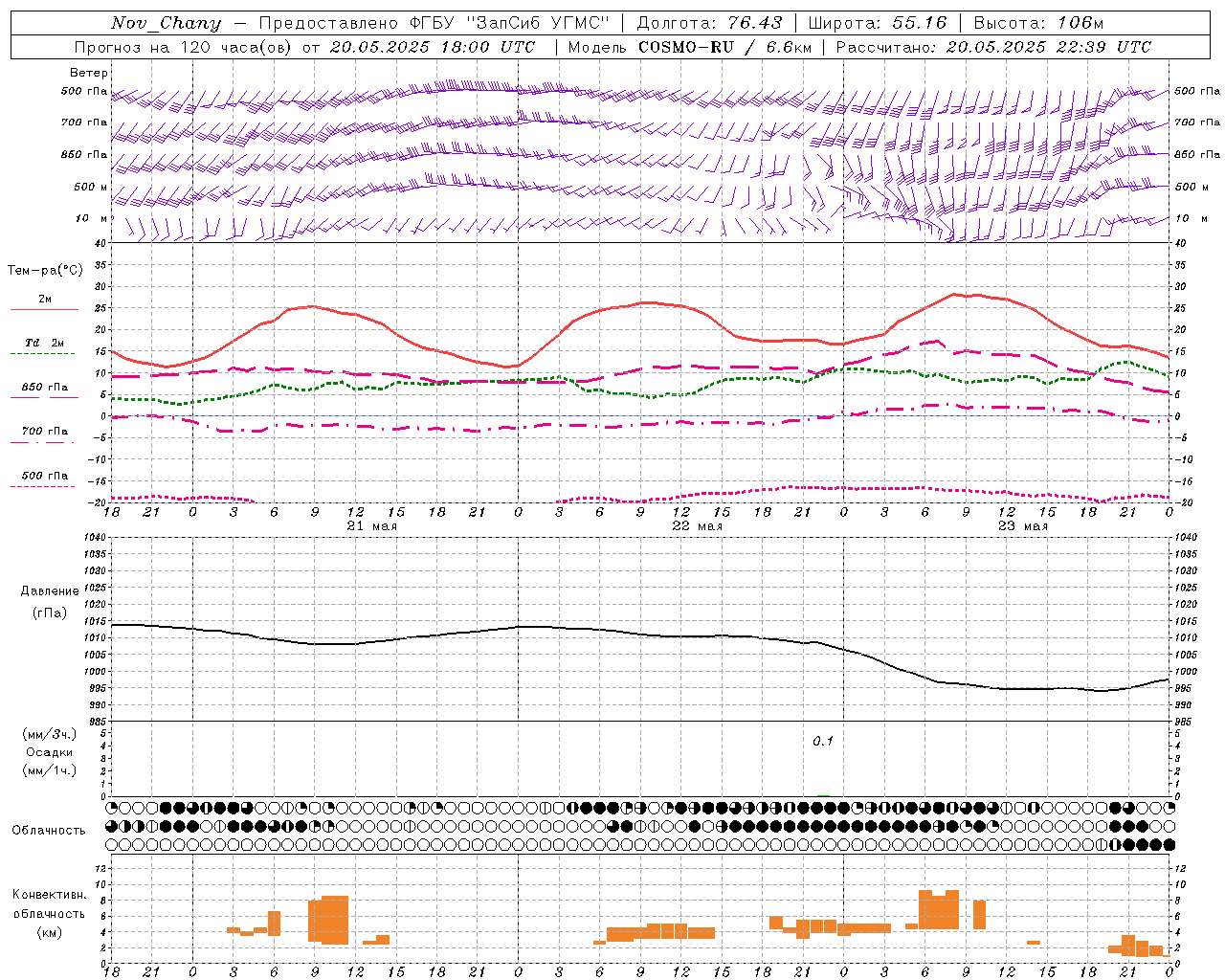The height and width of the screenshot is (980, 1225).
Task: Click the '23 мая' date label
Action: coord(1023,526)
